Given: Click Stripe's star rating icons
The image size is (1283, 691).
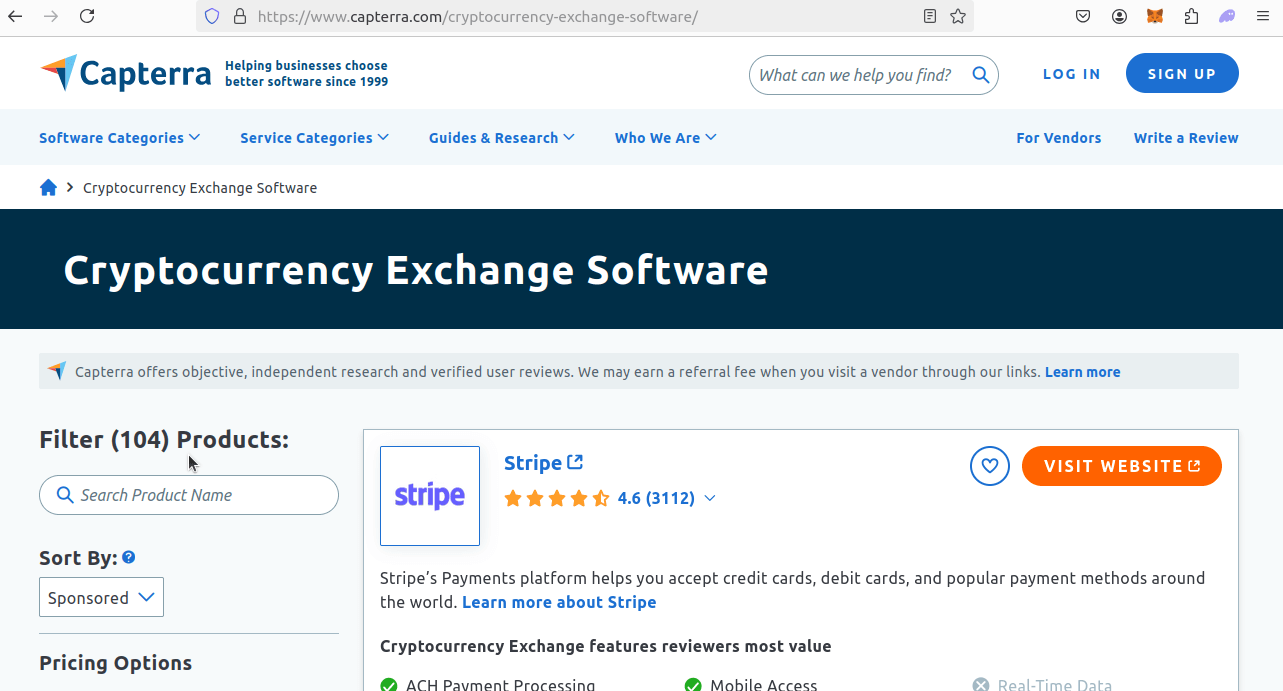Looking at the screenshot, I should tap(557, 498).
